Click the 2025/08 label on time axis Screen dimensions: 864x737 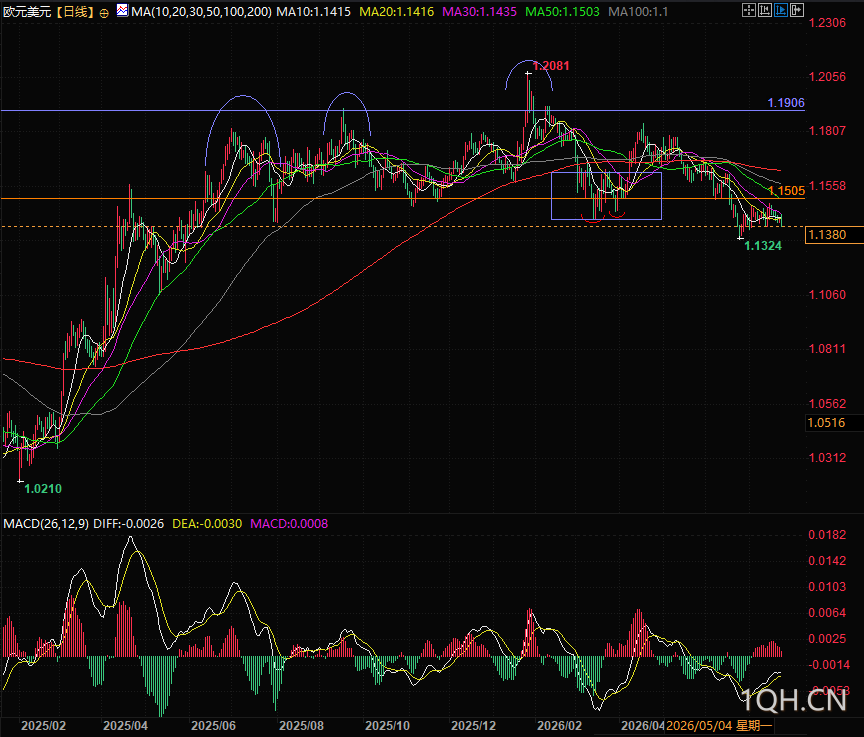(301, 725)
